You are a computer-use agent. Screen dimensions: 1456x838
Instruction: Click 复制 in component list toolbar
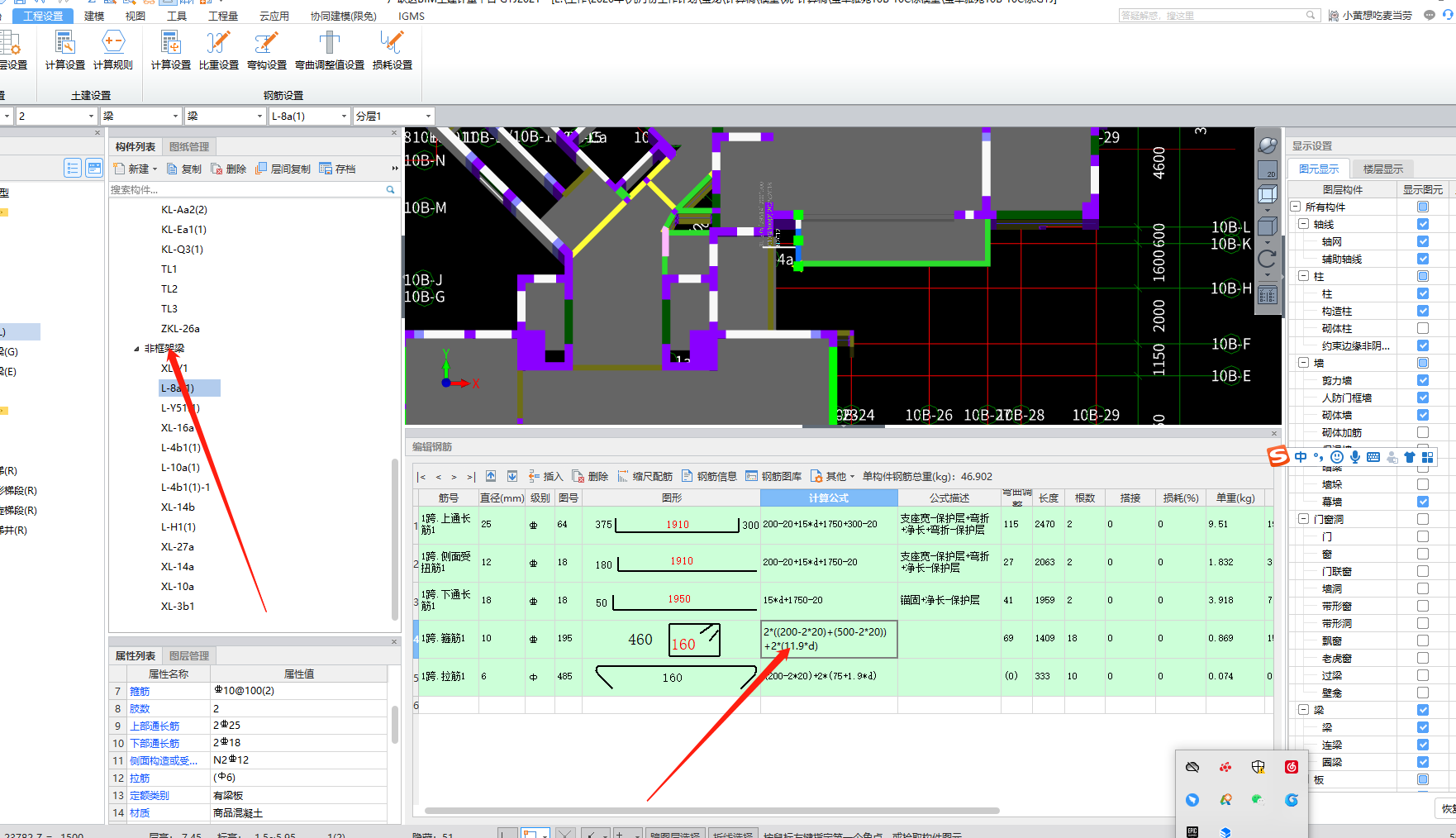(184, 169)
